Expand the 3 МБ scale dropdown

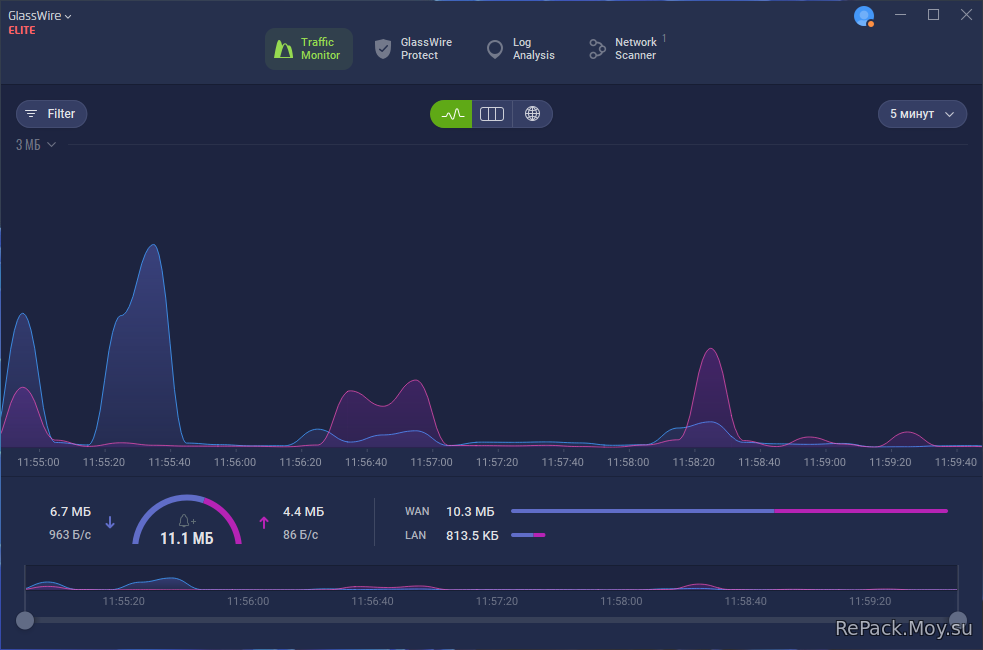[36, 145]
